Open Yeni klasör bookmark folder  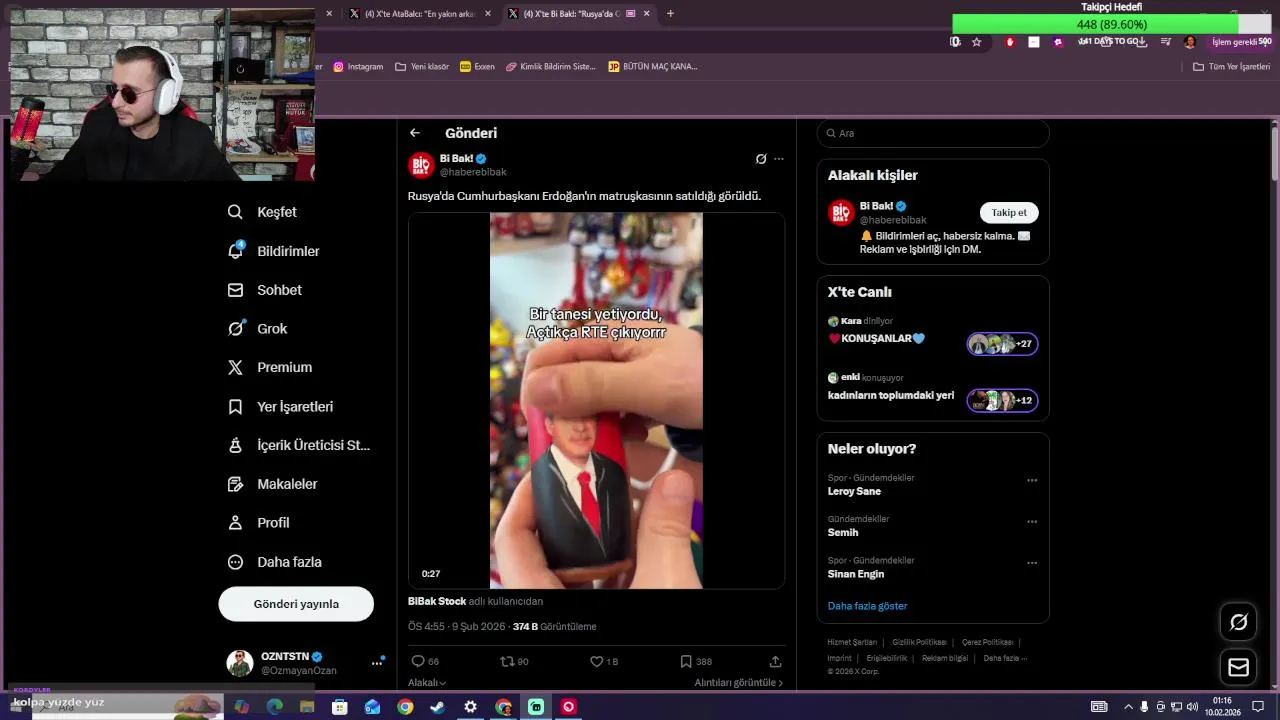(x=422, y=67)
